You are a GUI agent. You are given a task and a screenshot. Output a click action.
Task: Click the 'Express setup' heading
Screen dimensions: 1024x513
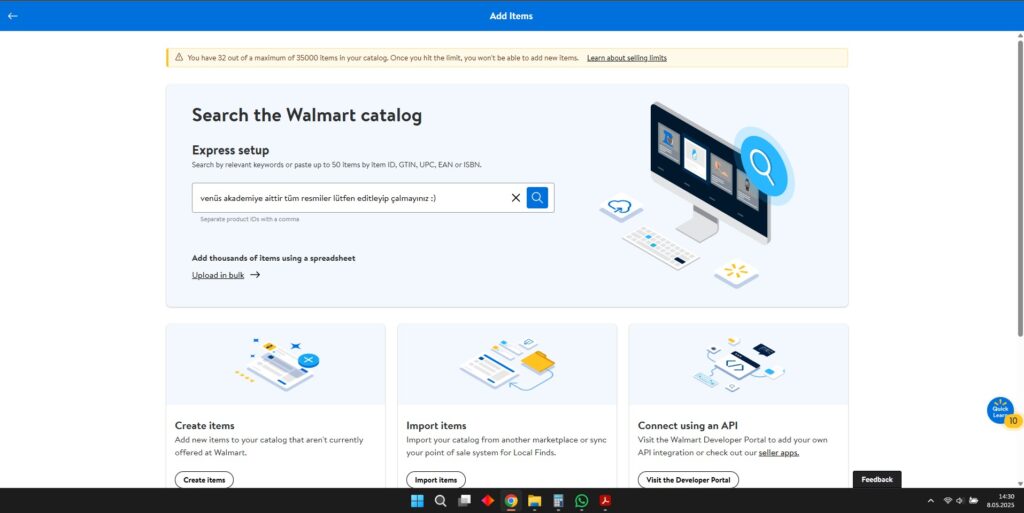point(231,150)
